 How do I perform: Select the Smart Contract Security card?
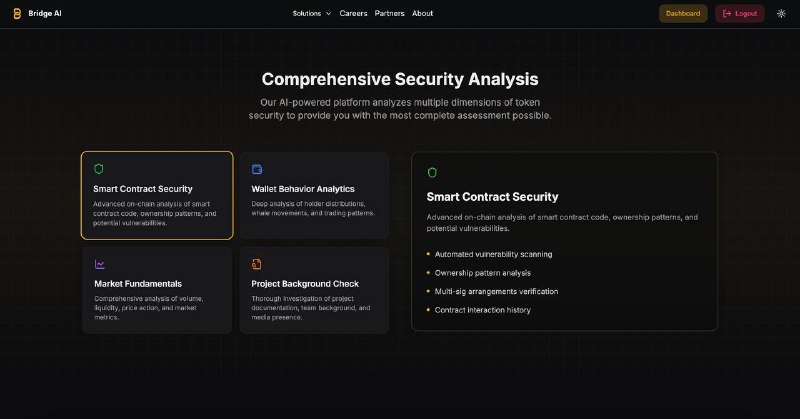click(157, 195)
